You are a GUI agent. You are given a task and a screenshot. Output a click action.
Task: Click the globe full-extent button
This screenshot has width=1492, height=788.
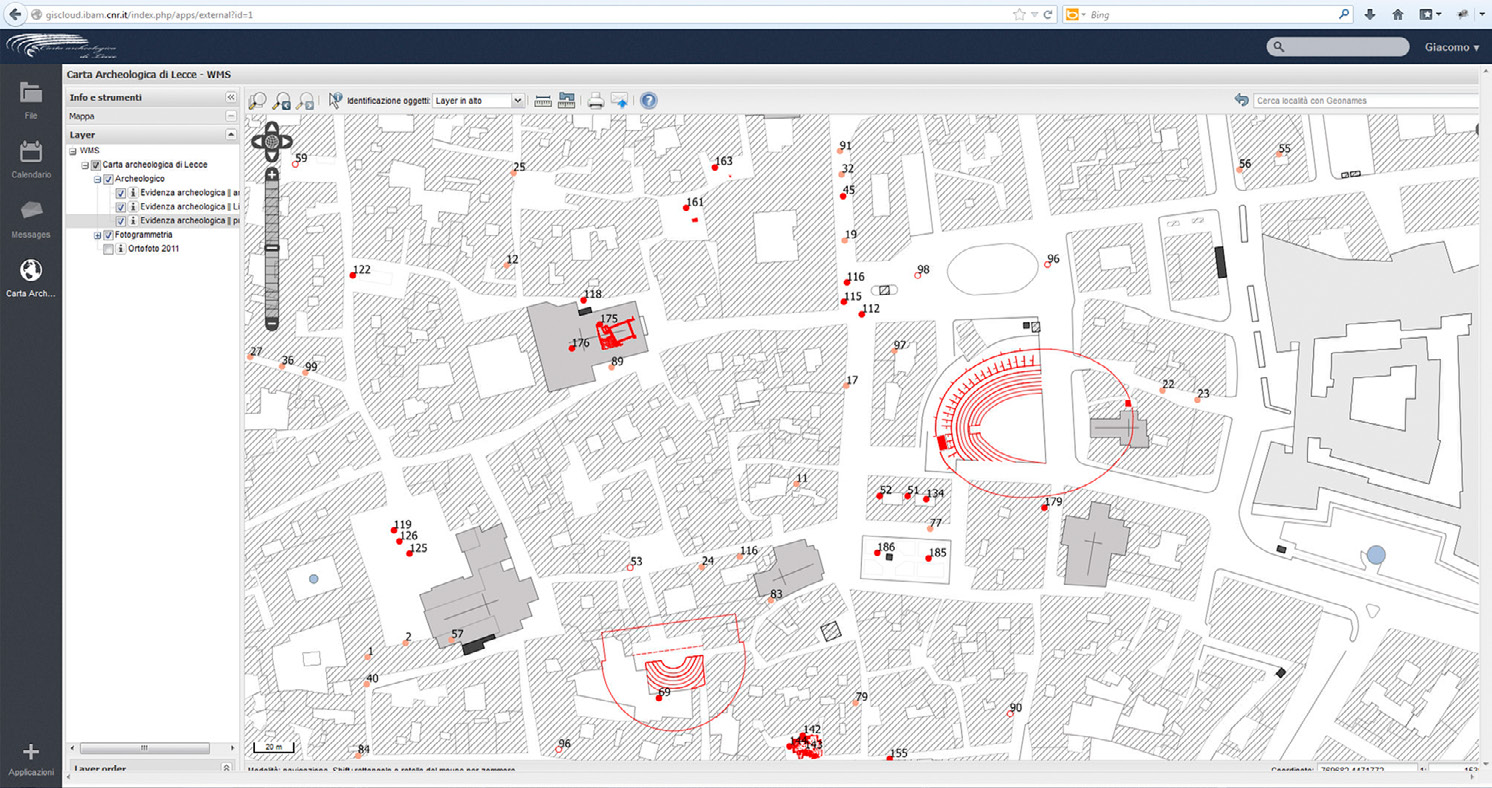tap(271, 142)
